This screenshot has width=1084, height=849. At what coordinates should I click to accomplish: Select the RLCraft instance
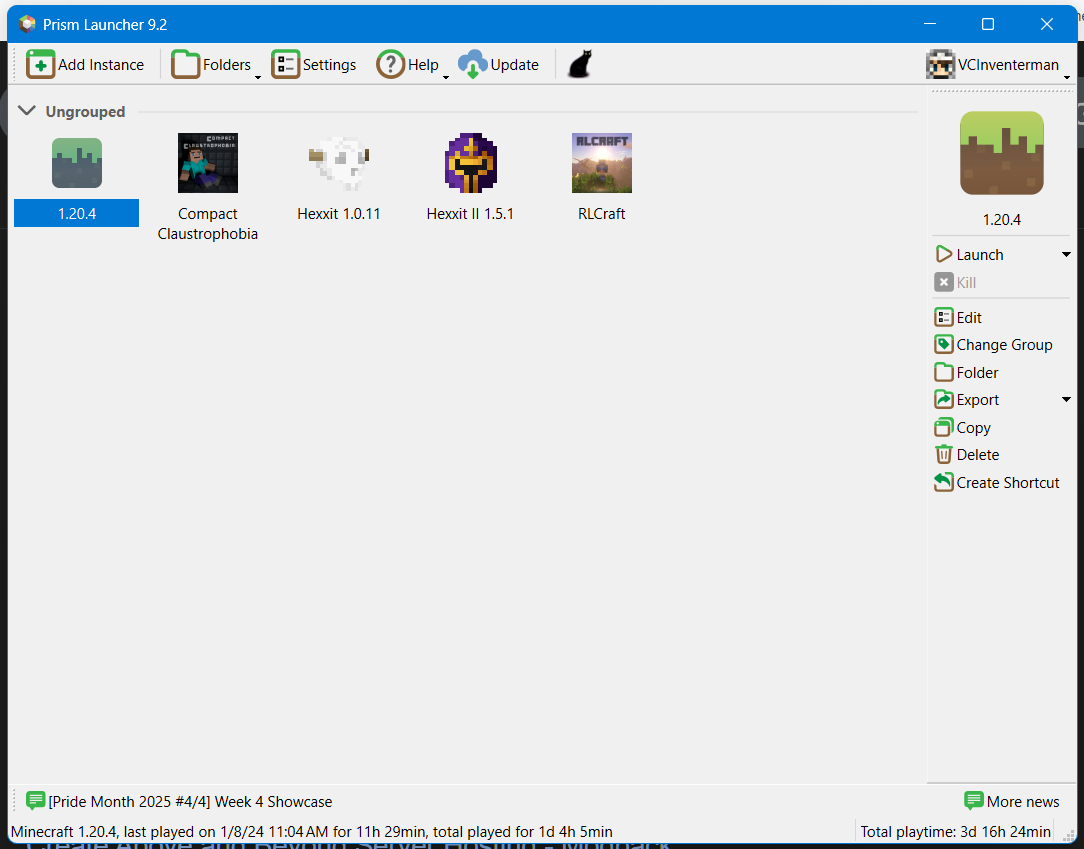[x=601, y=164]
